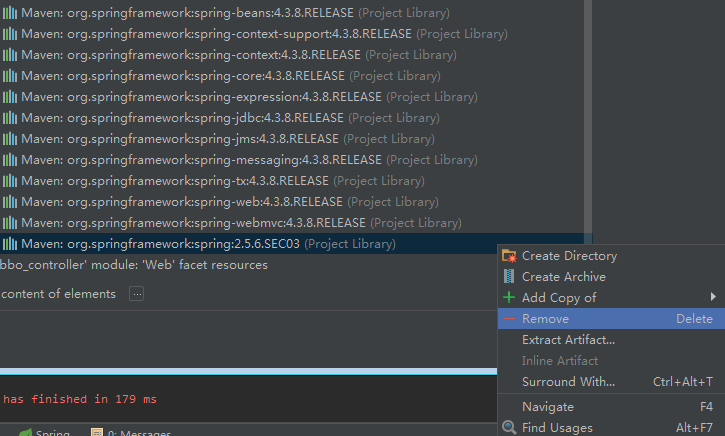Click library icon of spring-messaging row
725x436 pixels.
10,160
